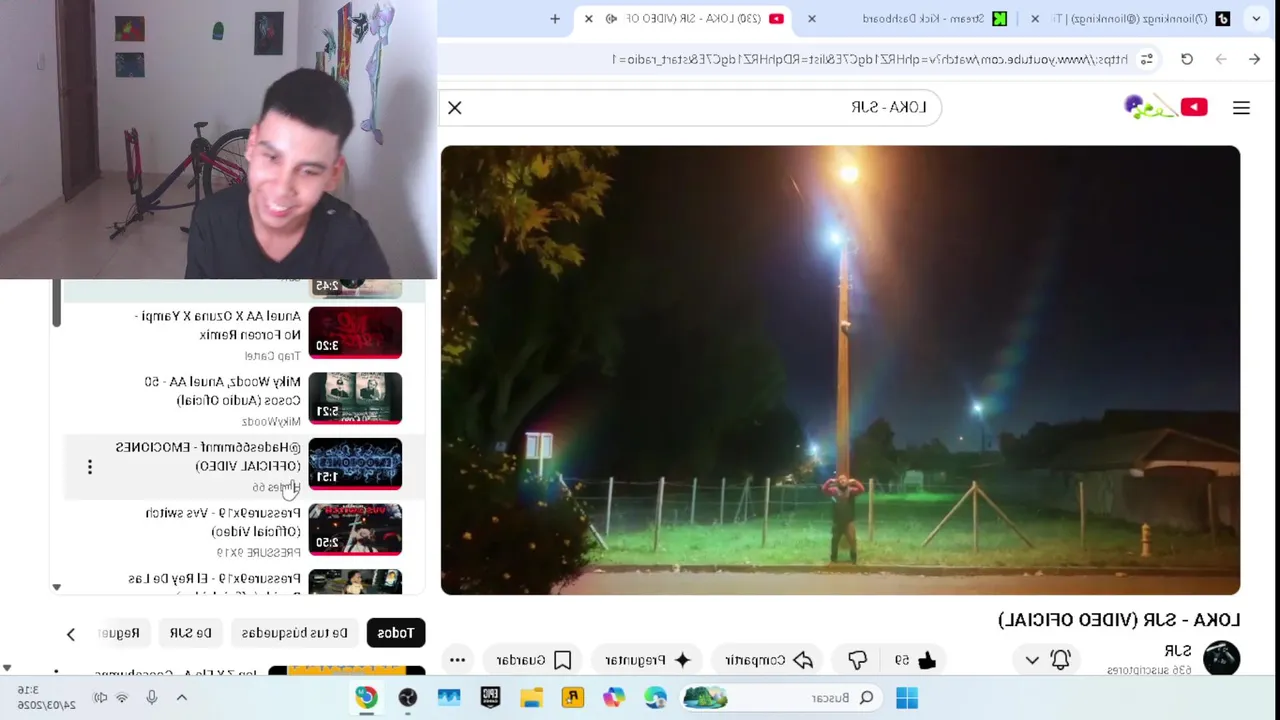The width and height of the screenshot is (1280, 720).
Task: Open clock and date 24/03/2026
Action: click(x=47, y=697)
